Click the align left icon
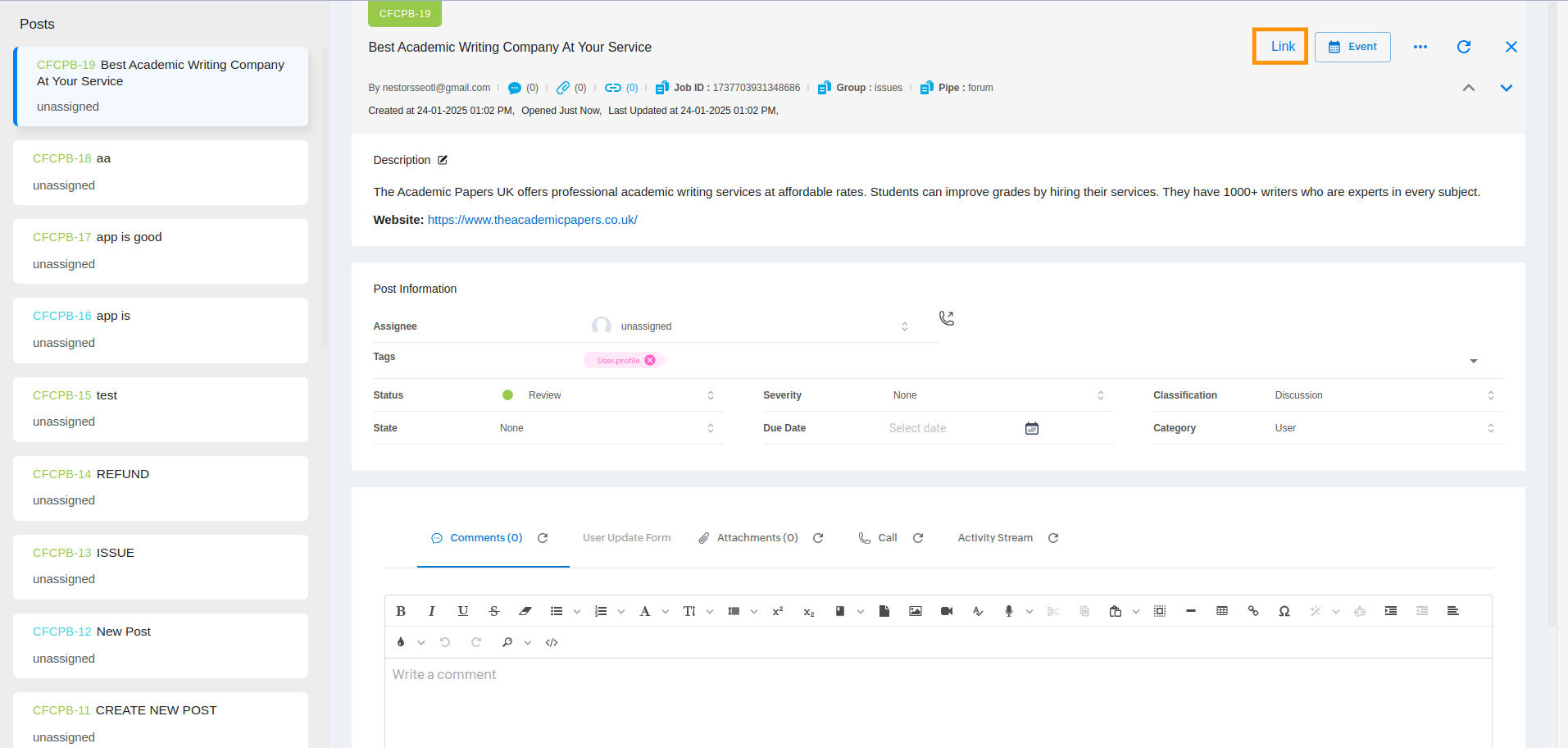The width and height of the screenshot is (1568, 748). (x=1453, y=611)
